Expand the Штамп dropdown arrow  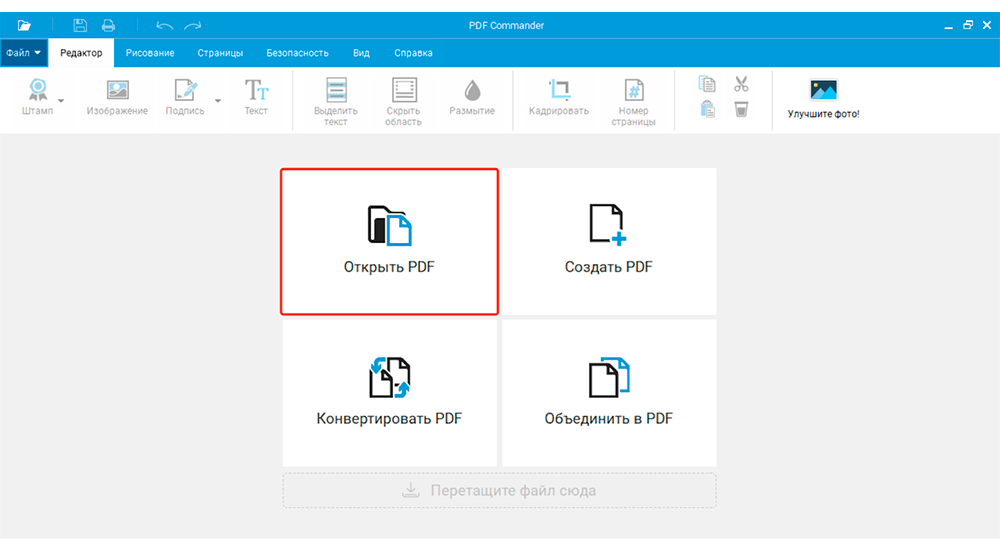(x=61, y=101)
